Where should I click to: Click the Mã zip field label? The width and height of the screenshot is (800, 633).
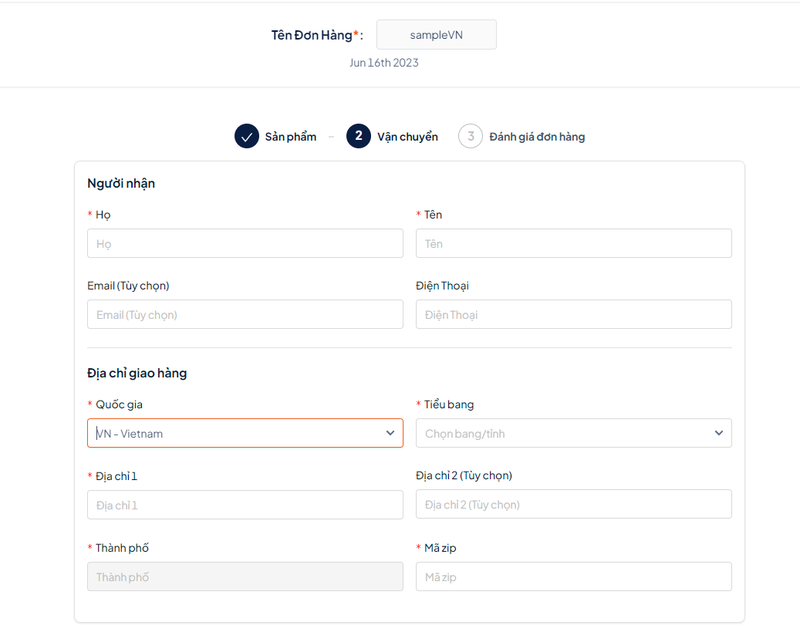pyautogui.click(x=440, y=548)
